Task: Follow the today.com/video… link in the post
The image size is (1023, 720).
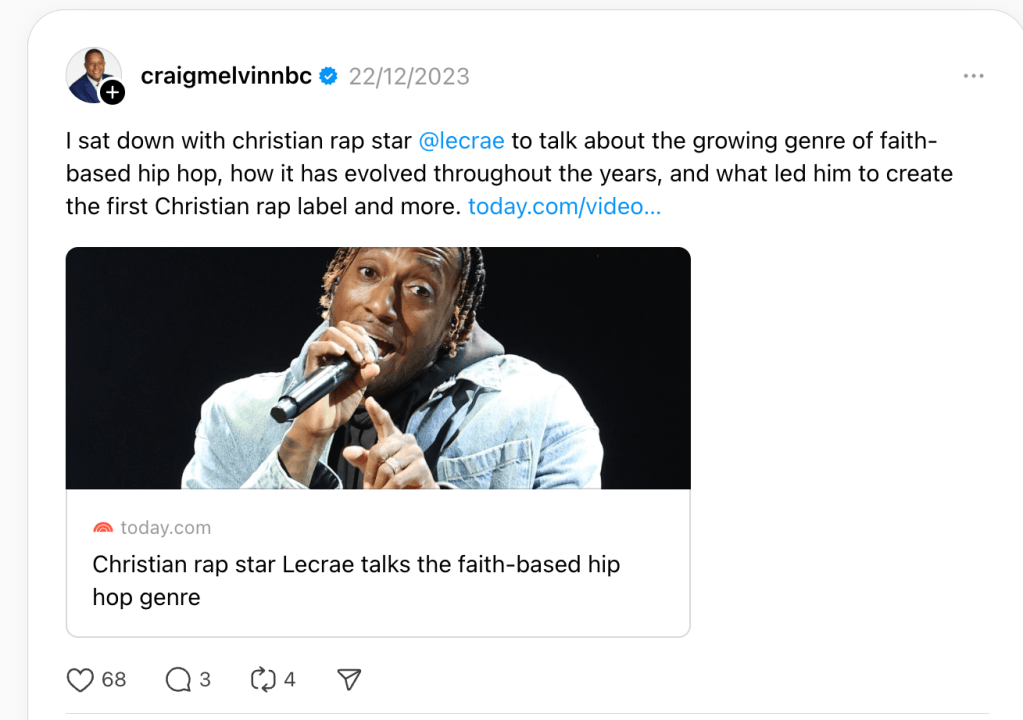Action: click(564, 207)
